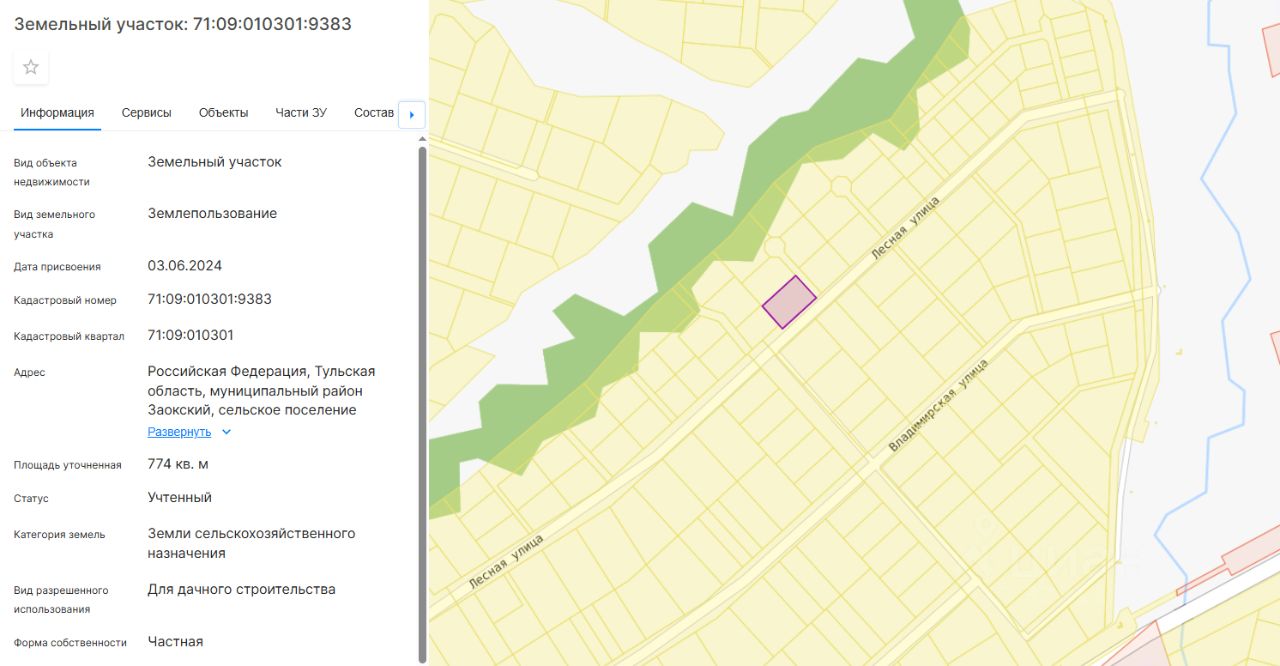Click the Категория земель field label
Viewport: 1280px width, 666px height.
(59, 534)
